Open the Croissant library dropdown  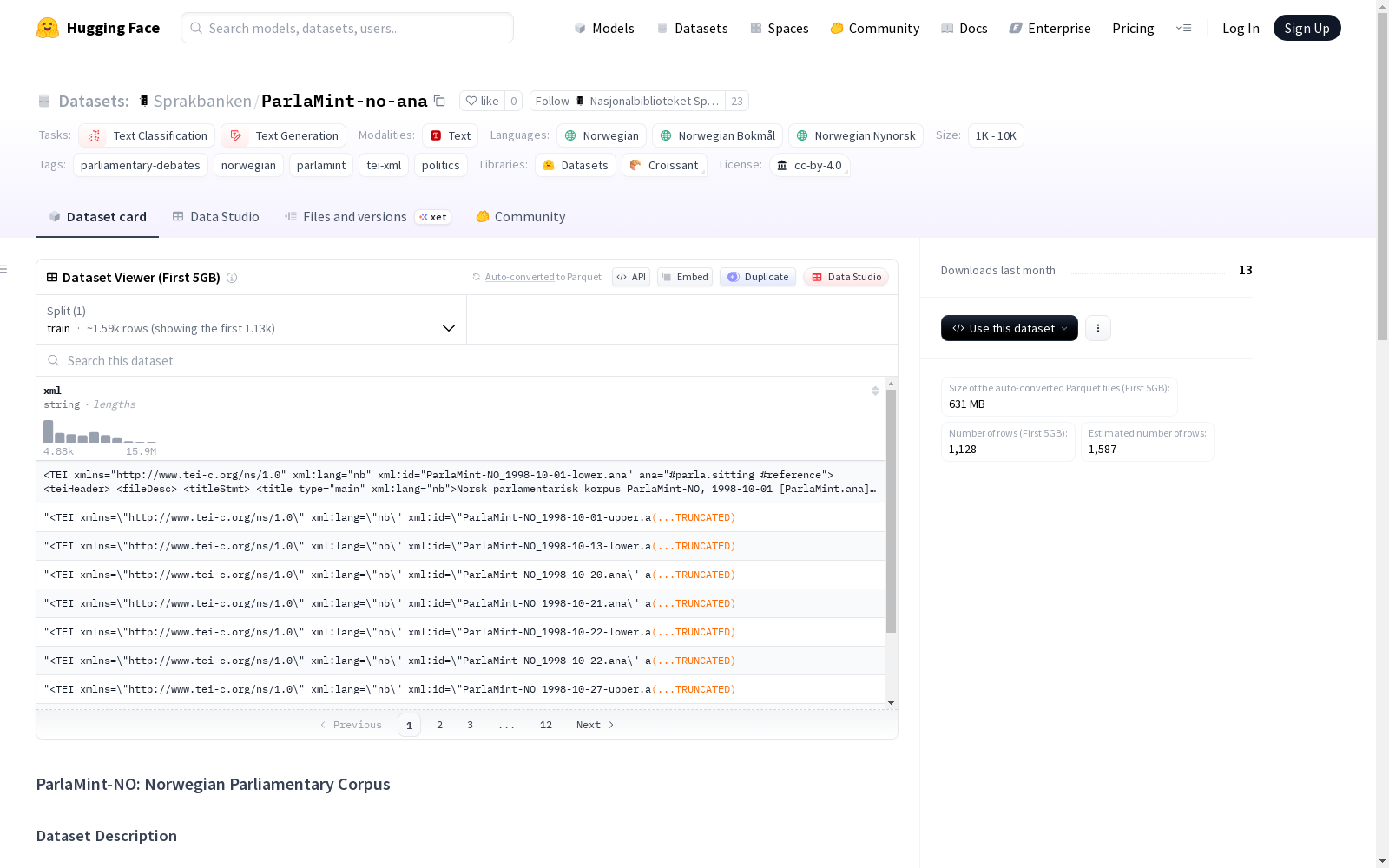coord(664,165)
